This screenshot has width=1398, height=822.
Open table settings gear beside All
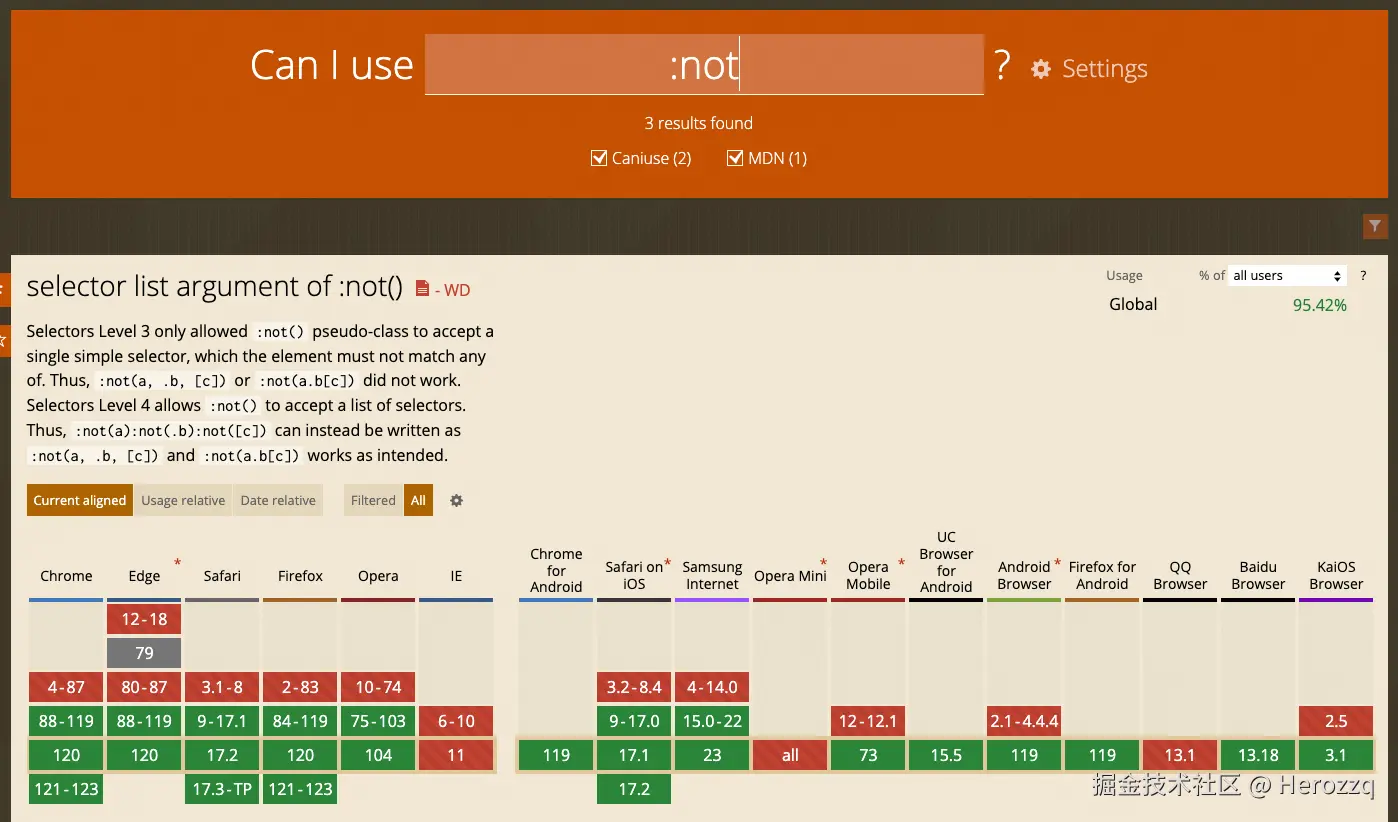pos(456,500)
